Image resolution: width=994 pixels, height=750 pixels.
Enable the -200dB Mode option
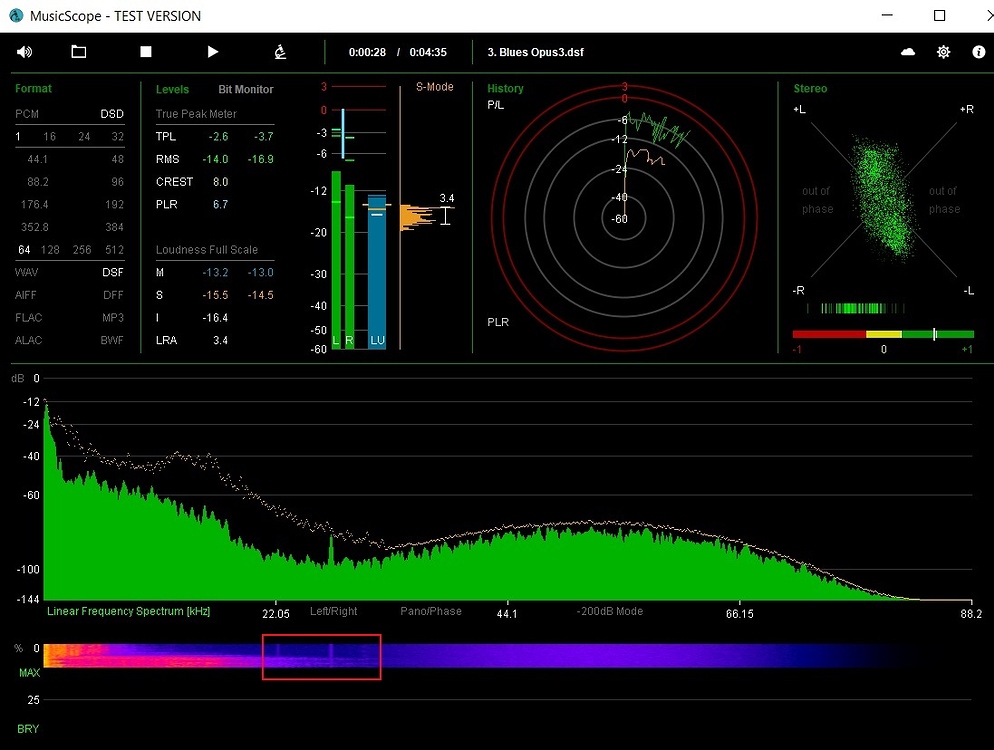point(610,611)
